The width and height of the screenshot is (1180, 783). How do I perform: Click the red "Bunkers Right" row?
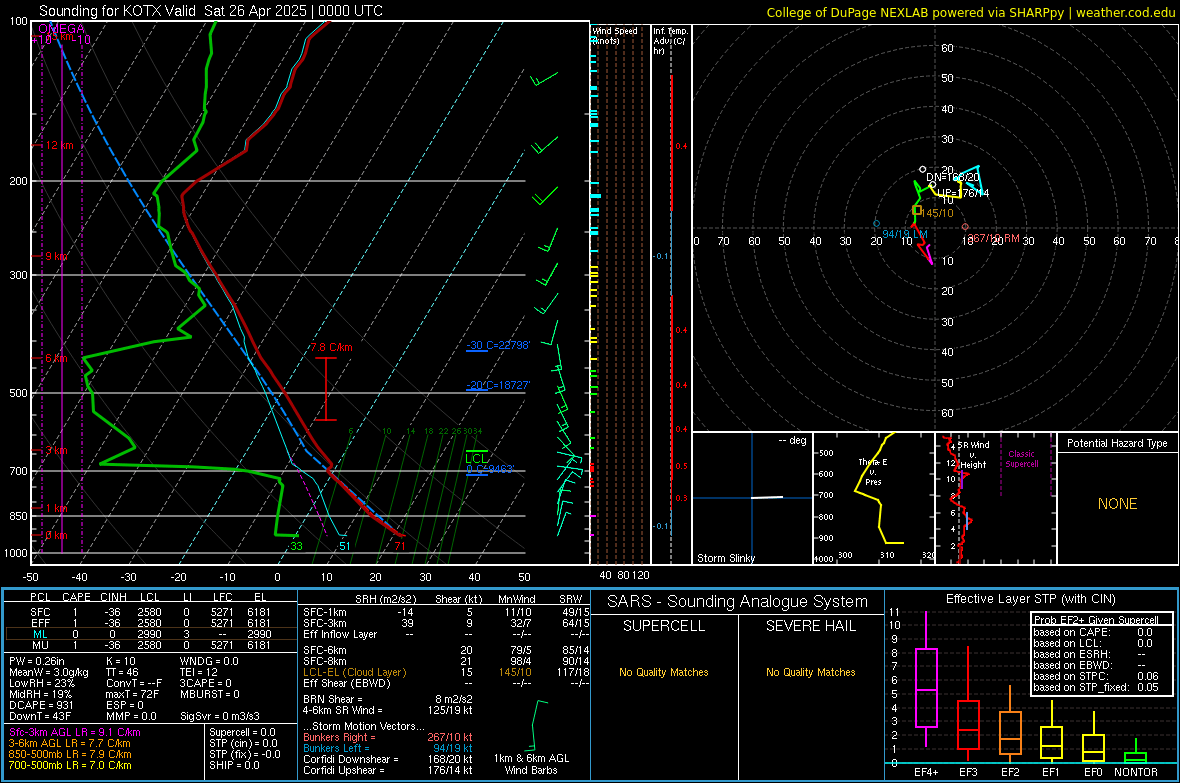tap(388, 737)
